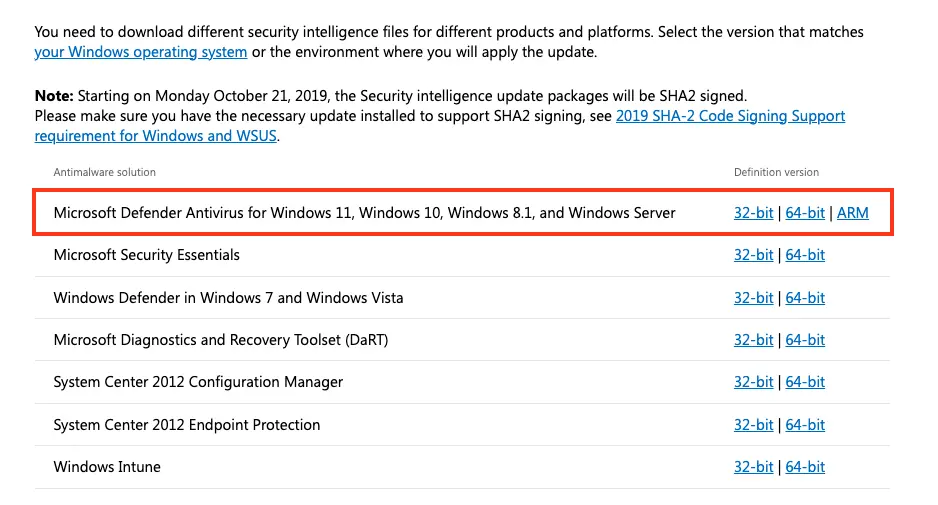
Task: Select the Microsoft Defender Antivirus row text
Action: pos(364,213)
